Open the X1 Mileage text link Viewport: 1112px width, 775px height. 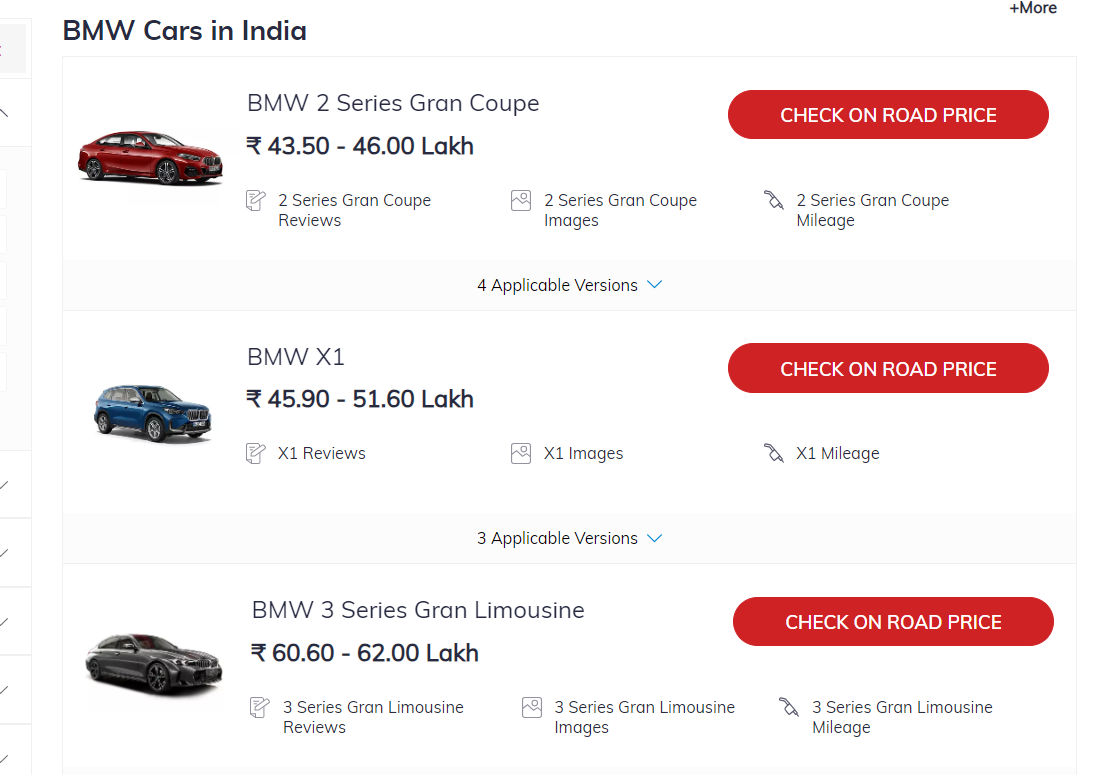837,453
